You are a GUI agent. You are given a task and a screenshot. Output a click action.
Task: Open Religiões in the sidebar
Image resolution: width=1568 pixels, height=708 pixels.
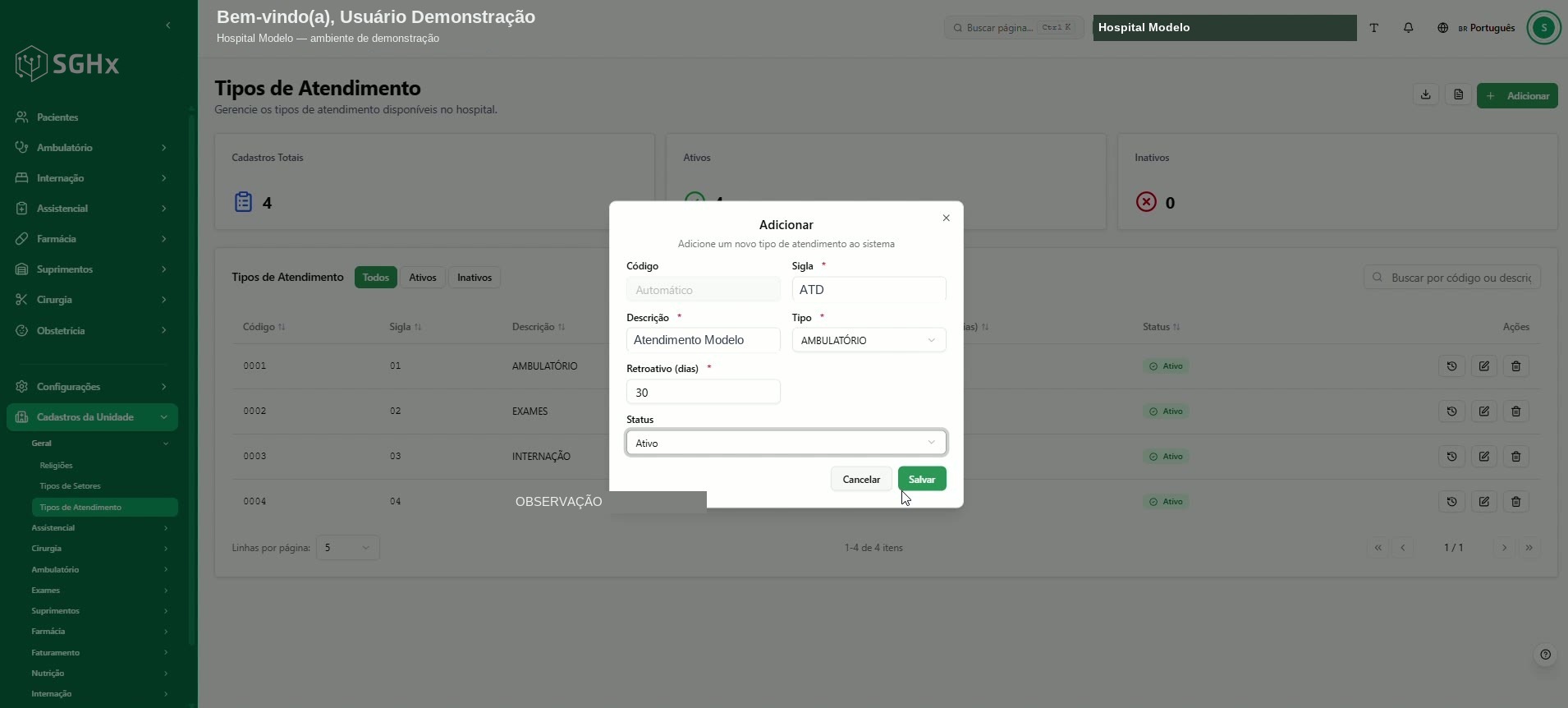56,466
